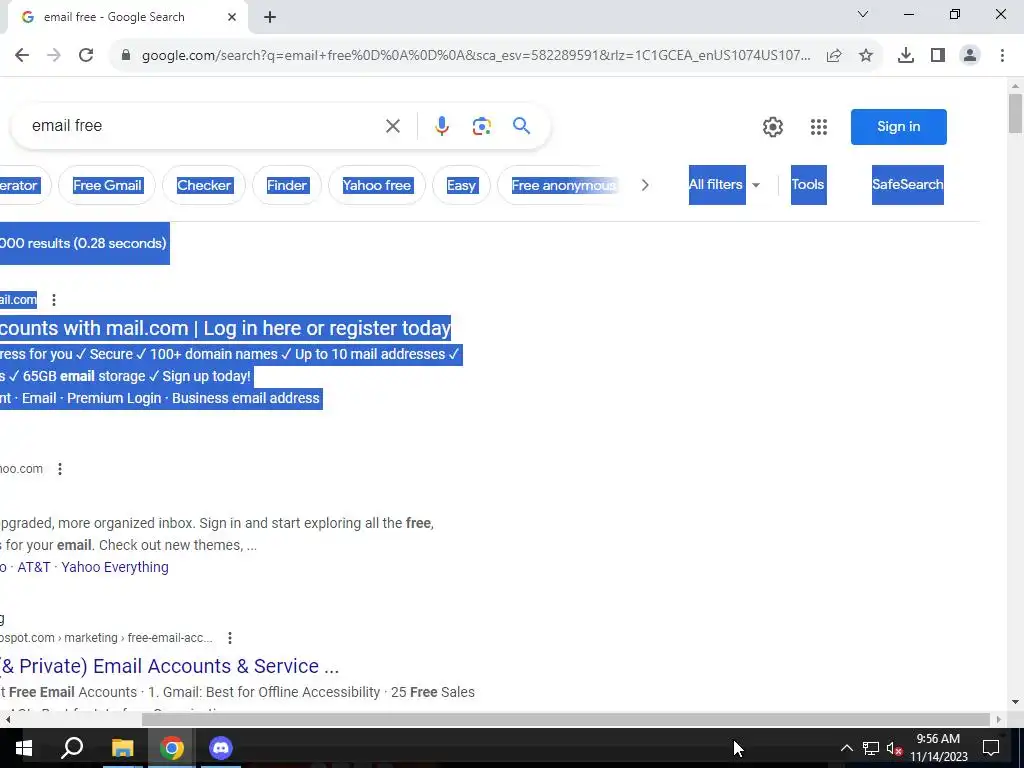1024x768 pixels.
Task: Select the 'Free Gmail' filter chip
Action: 107,185
